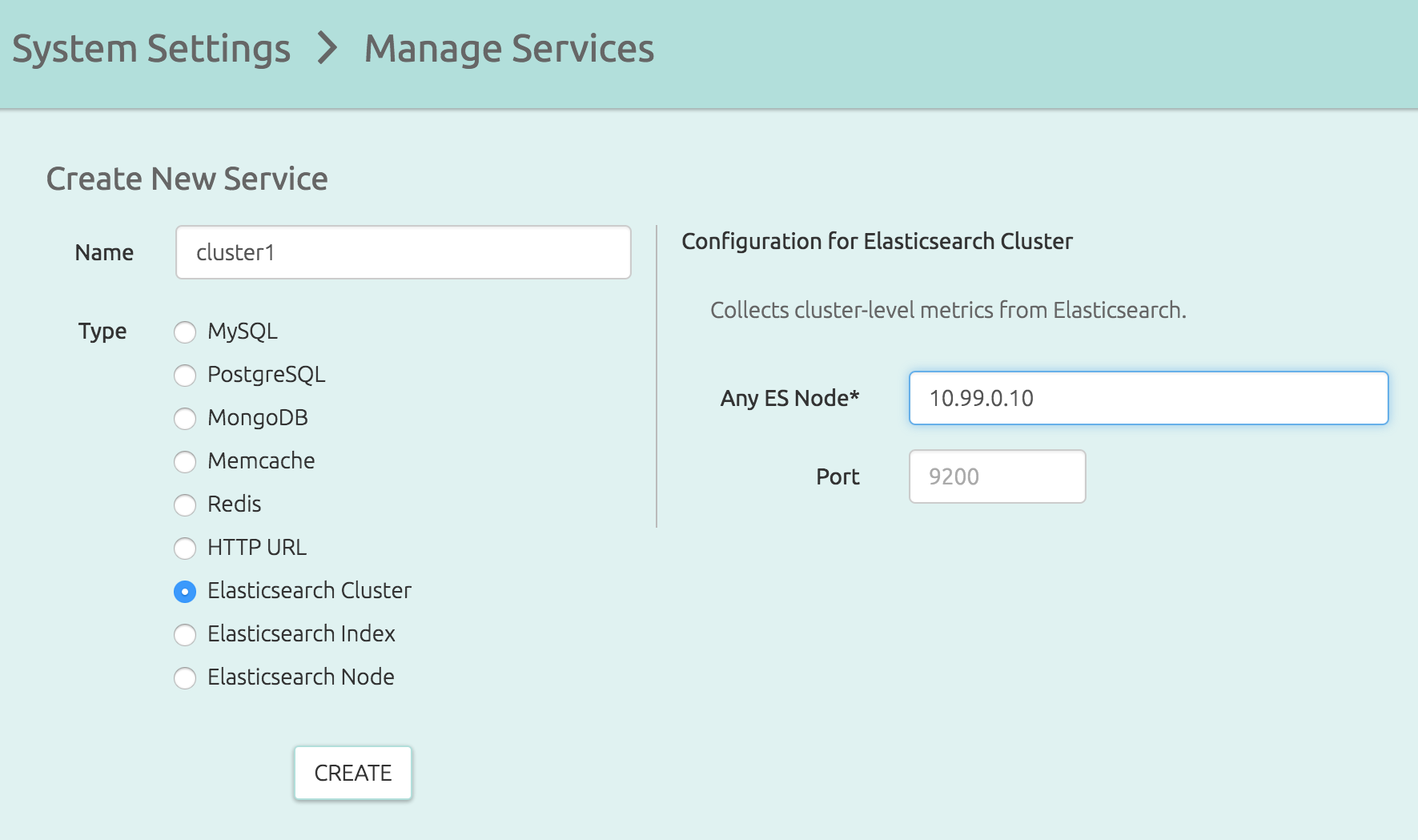Click the breadcrumb chevron separator
The image size is (1418, 840).
click(x=327, y=48)
